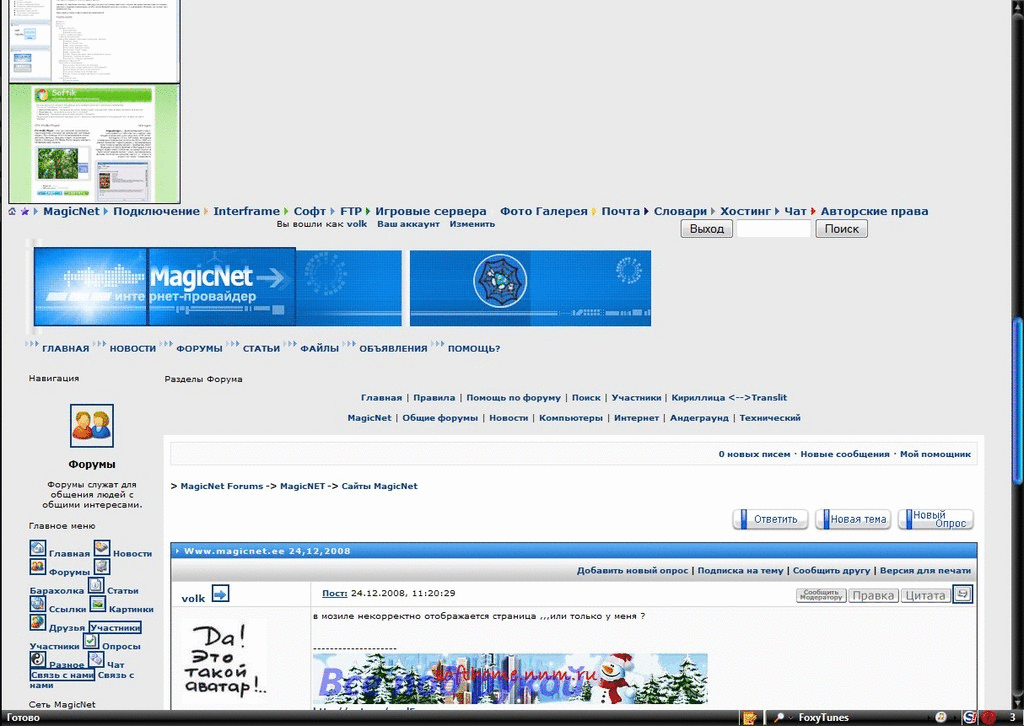
Task: Click the Изменить link
Action: pos(472,224)
